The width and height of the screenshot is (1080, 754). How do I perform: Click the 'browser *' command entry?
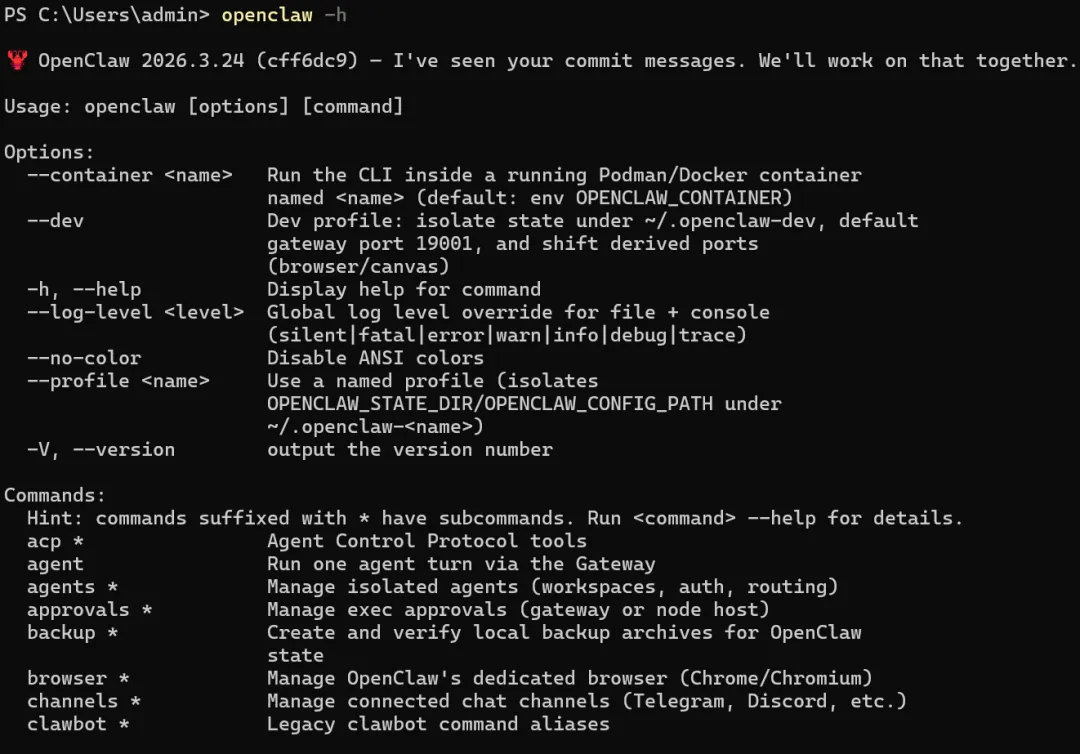click(x=78, y=679)
